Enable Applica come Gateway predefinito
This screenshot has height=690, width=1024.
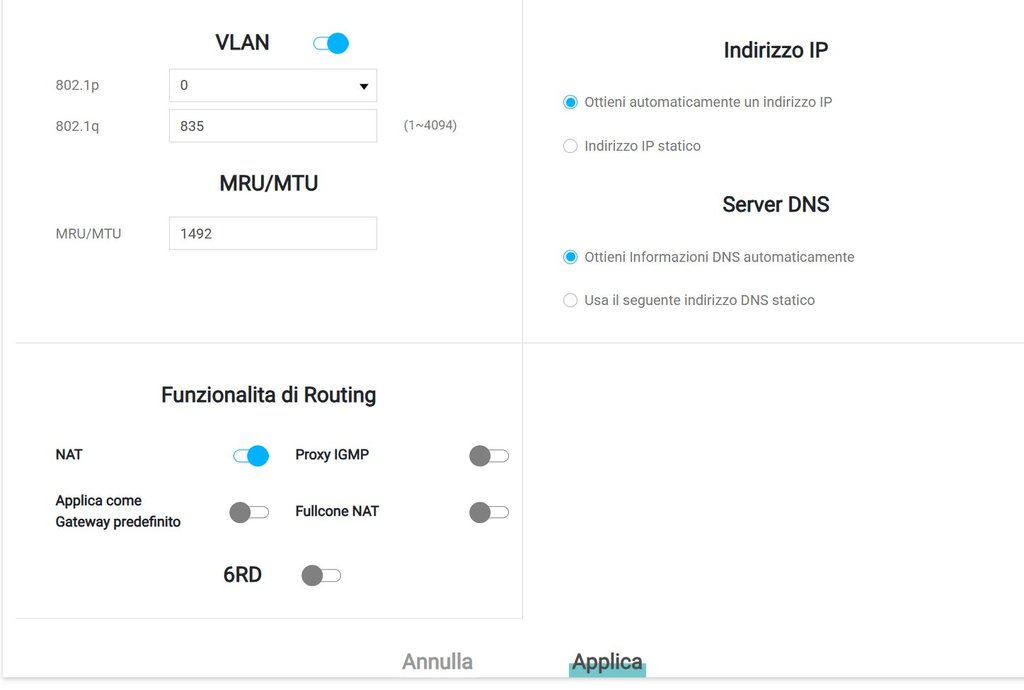(249, 513)
